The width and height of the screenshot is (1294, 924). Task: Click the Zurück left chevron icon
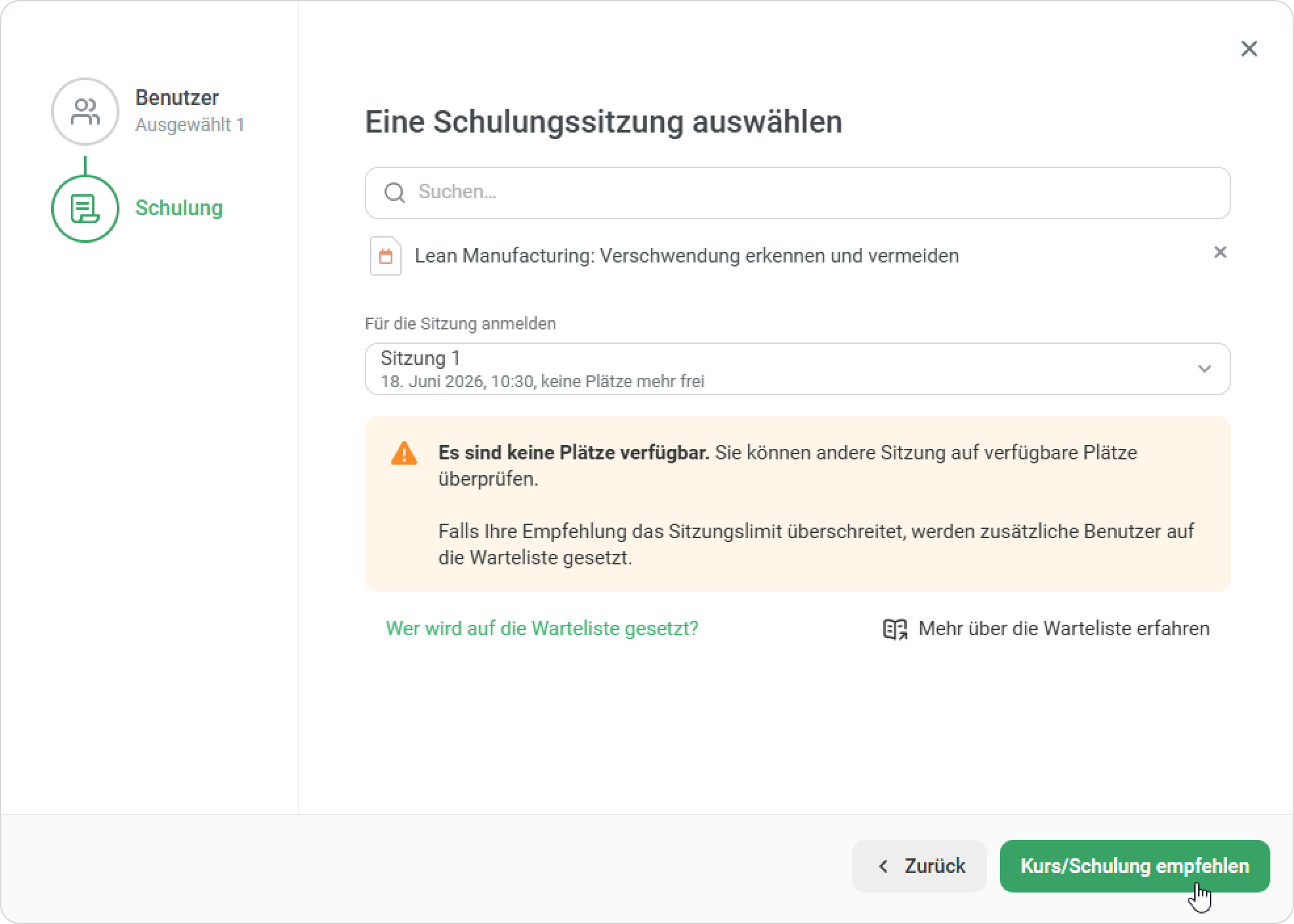[883, 866]
